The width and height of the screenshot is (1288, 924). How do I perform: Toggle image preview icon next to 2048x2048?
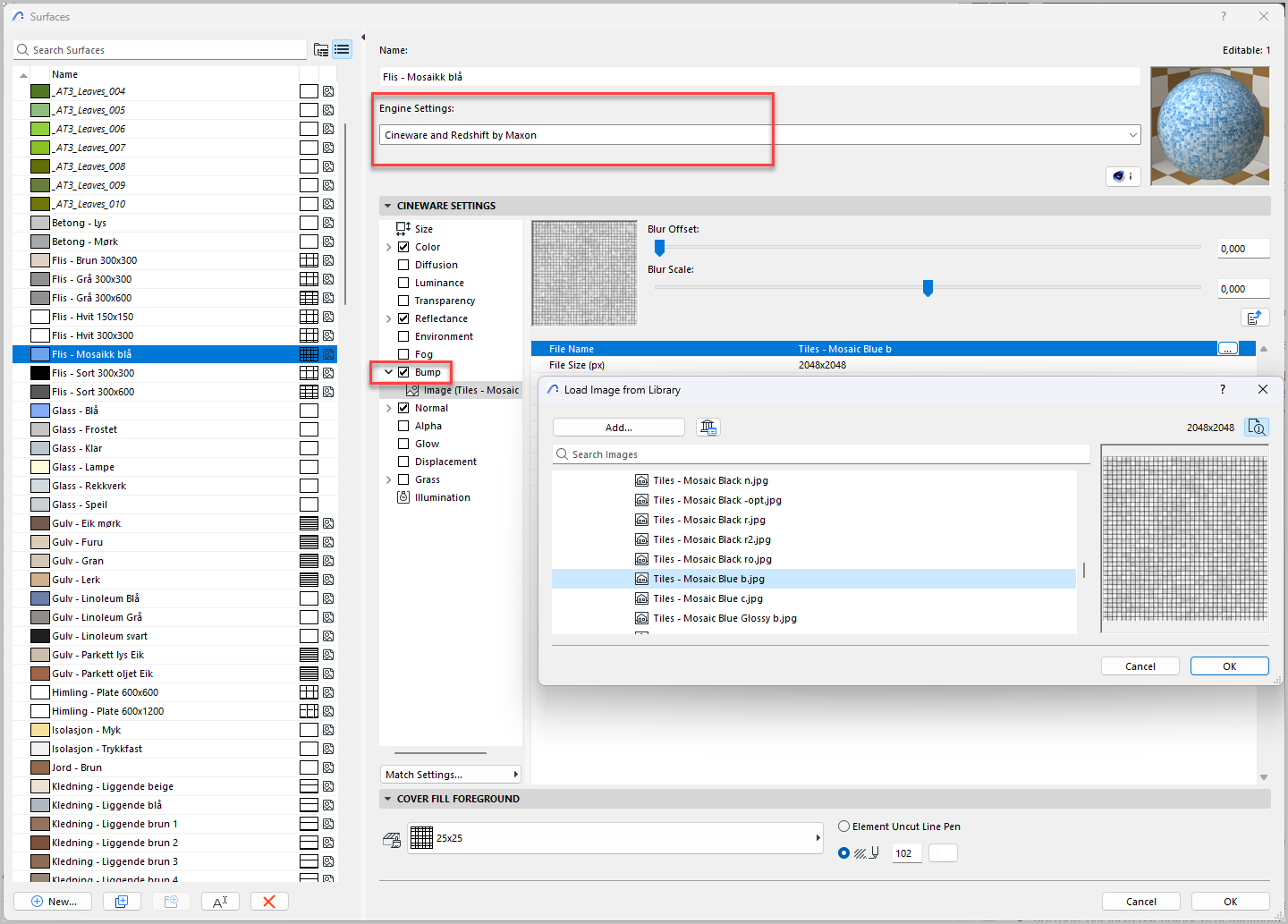click(x=1257, y=428)
